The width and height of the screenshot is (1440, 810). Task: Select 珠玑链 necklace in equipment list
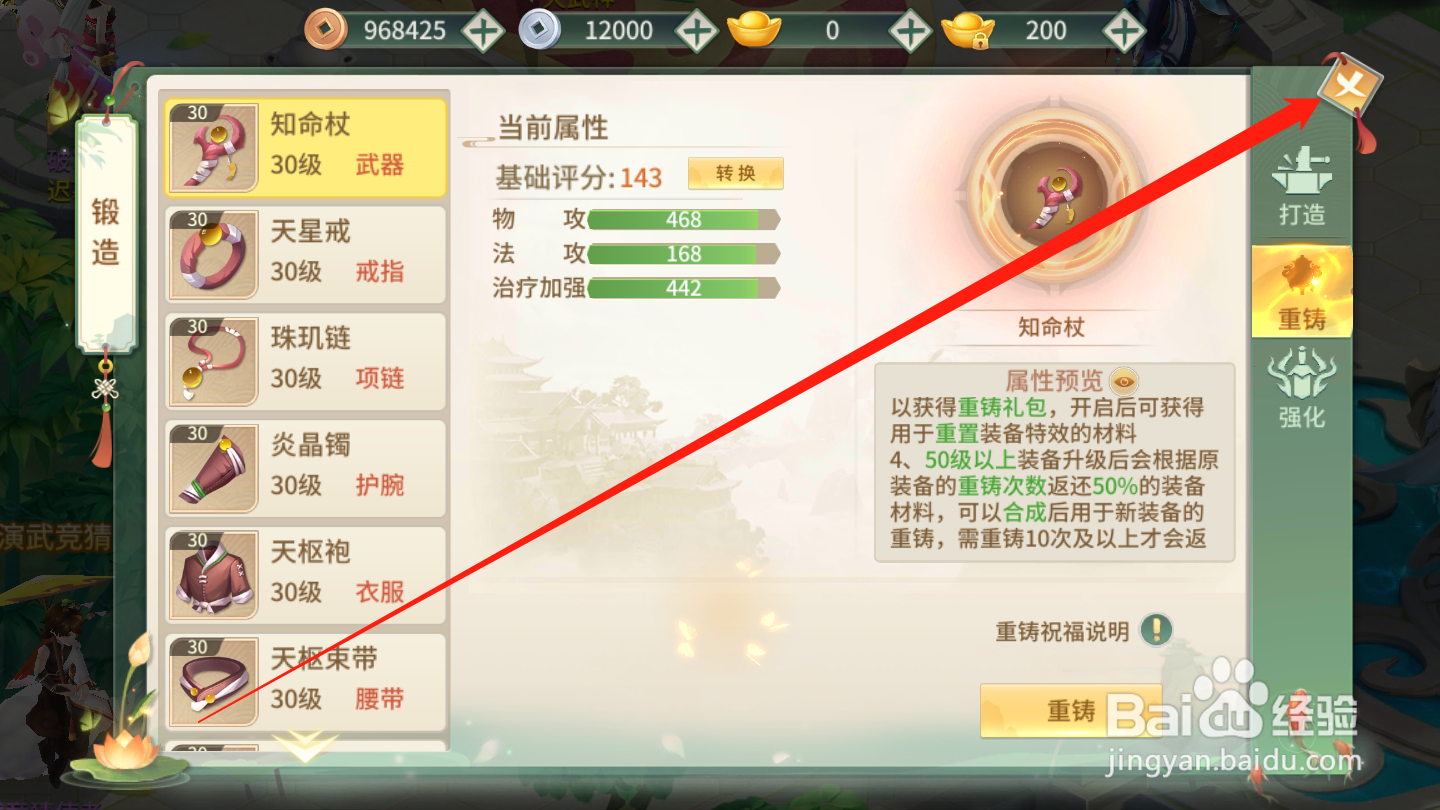coord(306,360)
